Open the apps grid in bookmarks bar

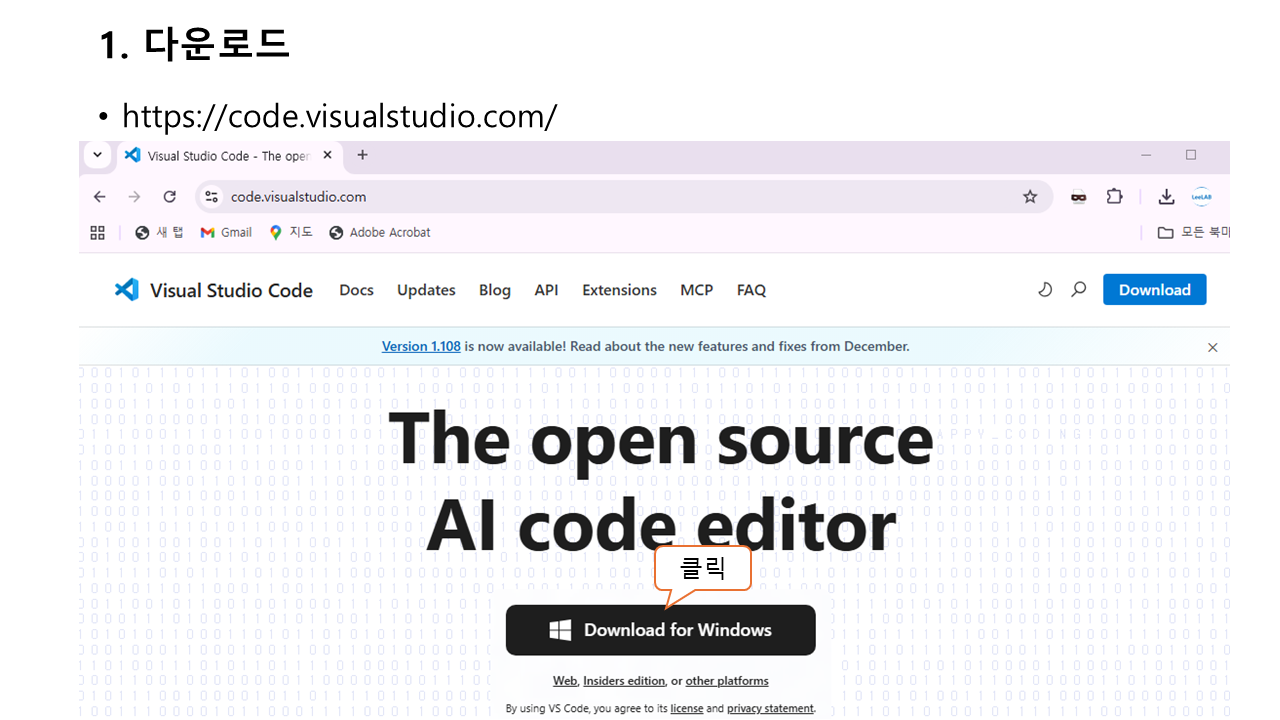(x=97, y=233)
